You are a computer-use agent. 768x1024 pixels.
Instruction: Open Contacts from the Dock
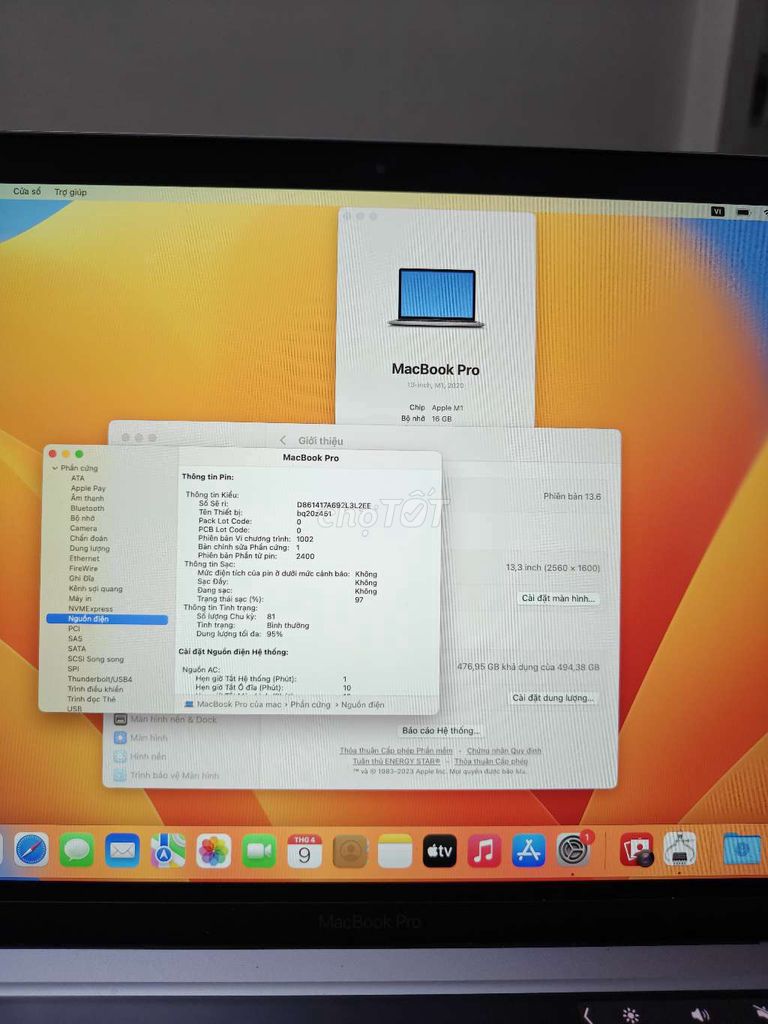(x=350, y=850)
